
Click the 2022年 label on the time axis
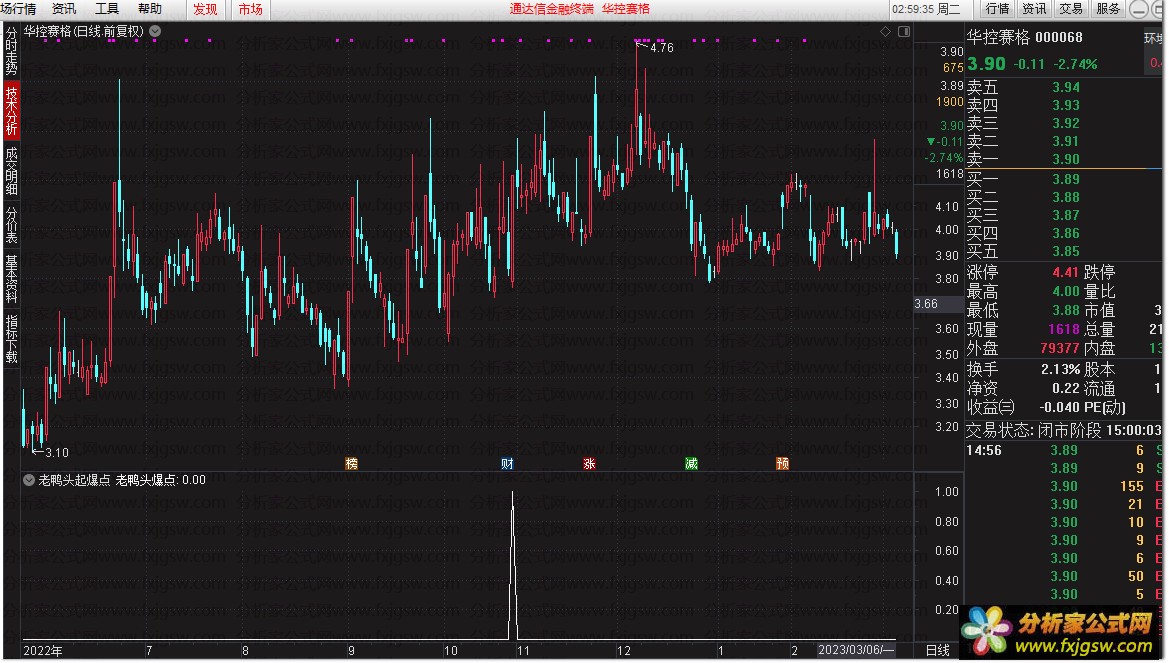pyautogui.click(x=42, y=650)
